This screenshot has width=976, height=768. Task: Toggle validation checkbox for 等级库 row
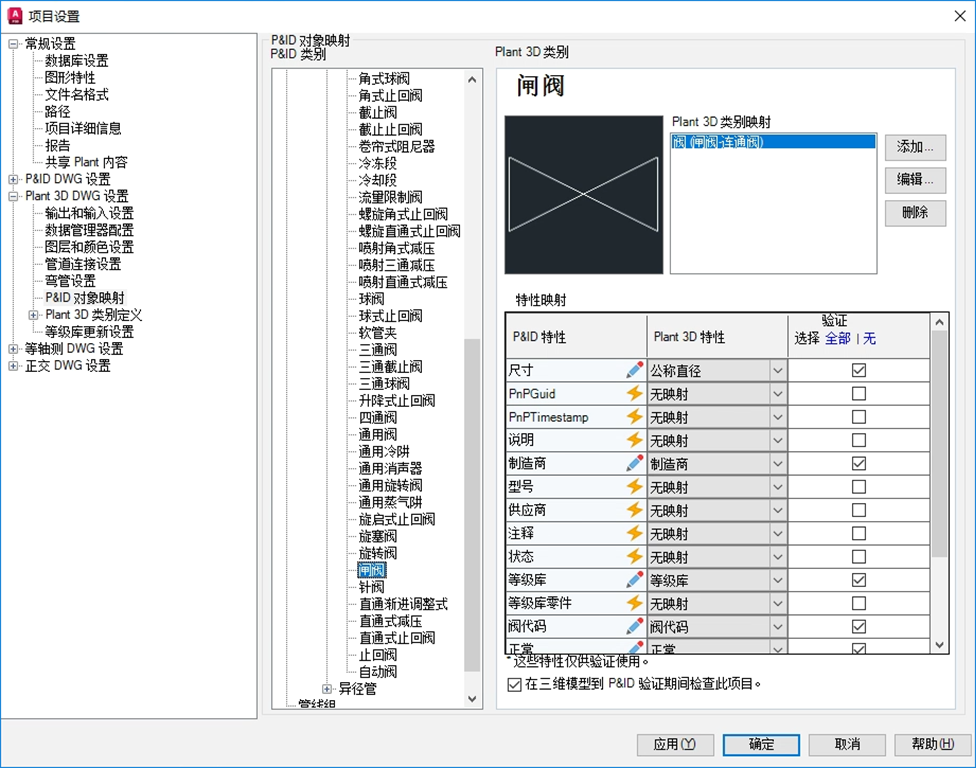(x=858, y=580)
